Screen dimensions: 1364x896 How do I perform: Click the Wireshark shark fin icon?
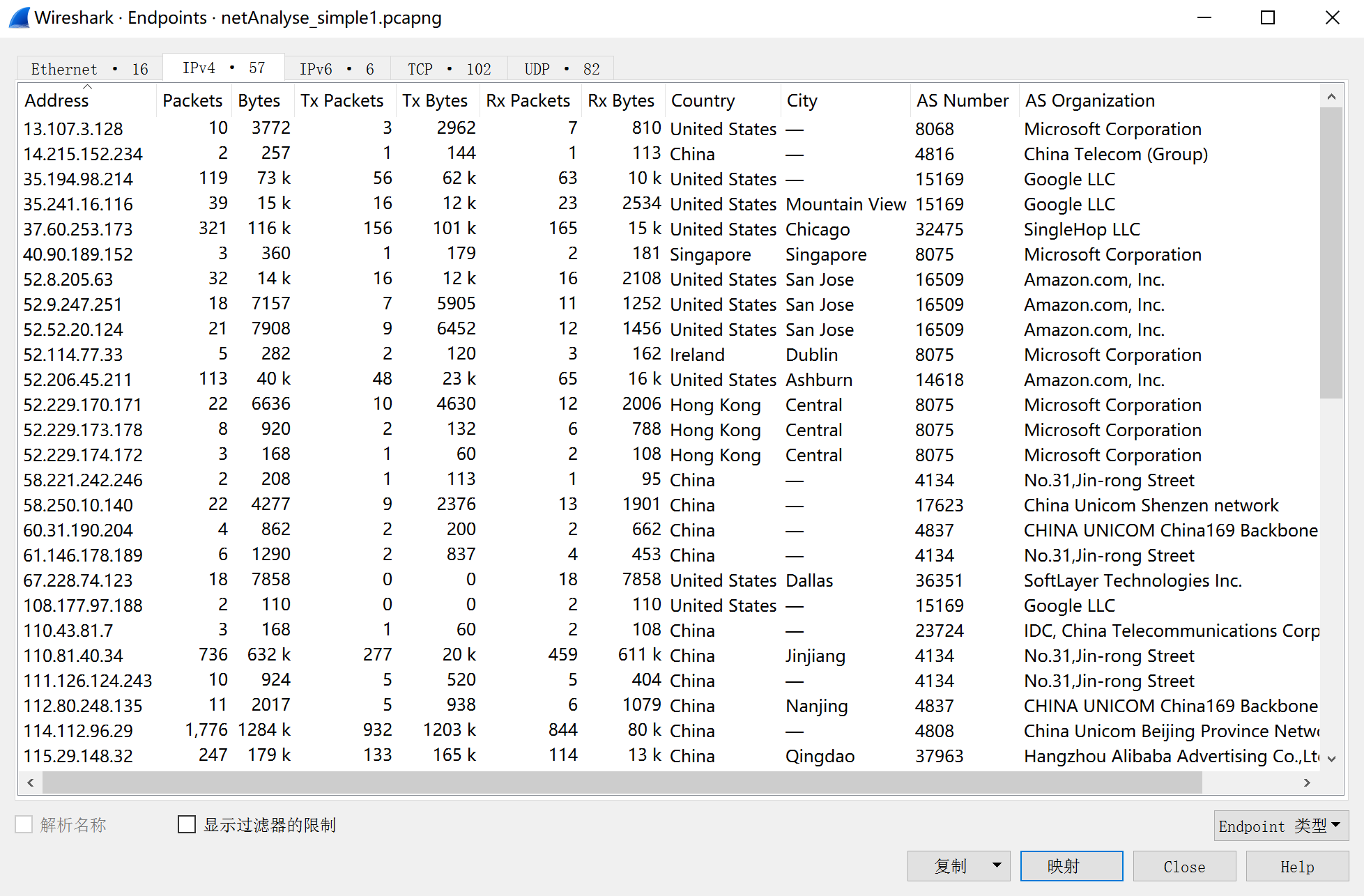(19, 17)
